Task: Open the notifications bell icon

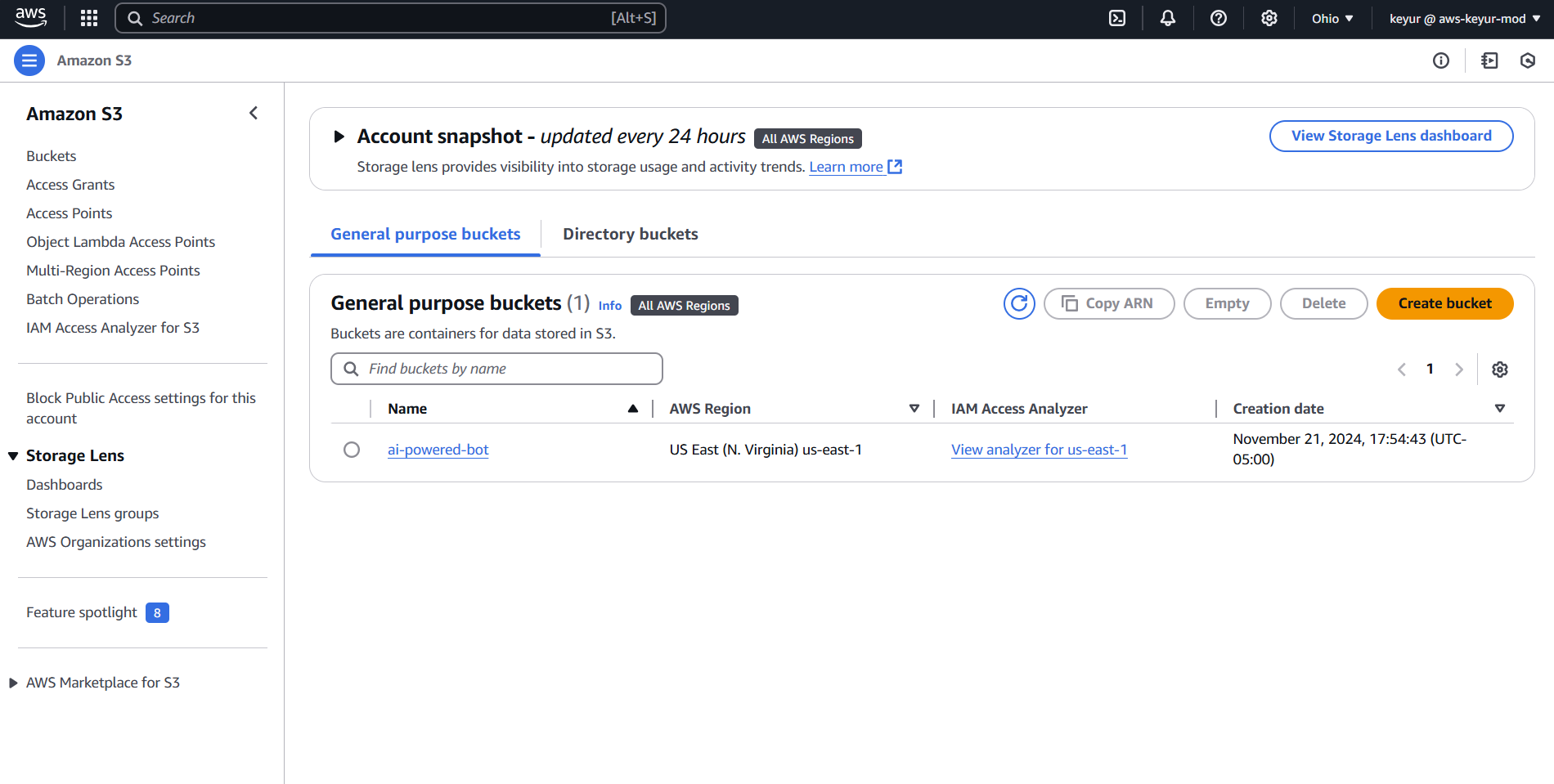Action: tap(1168, 18)
